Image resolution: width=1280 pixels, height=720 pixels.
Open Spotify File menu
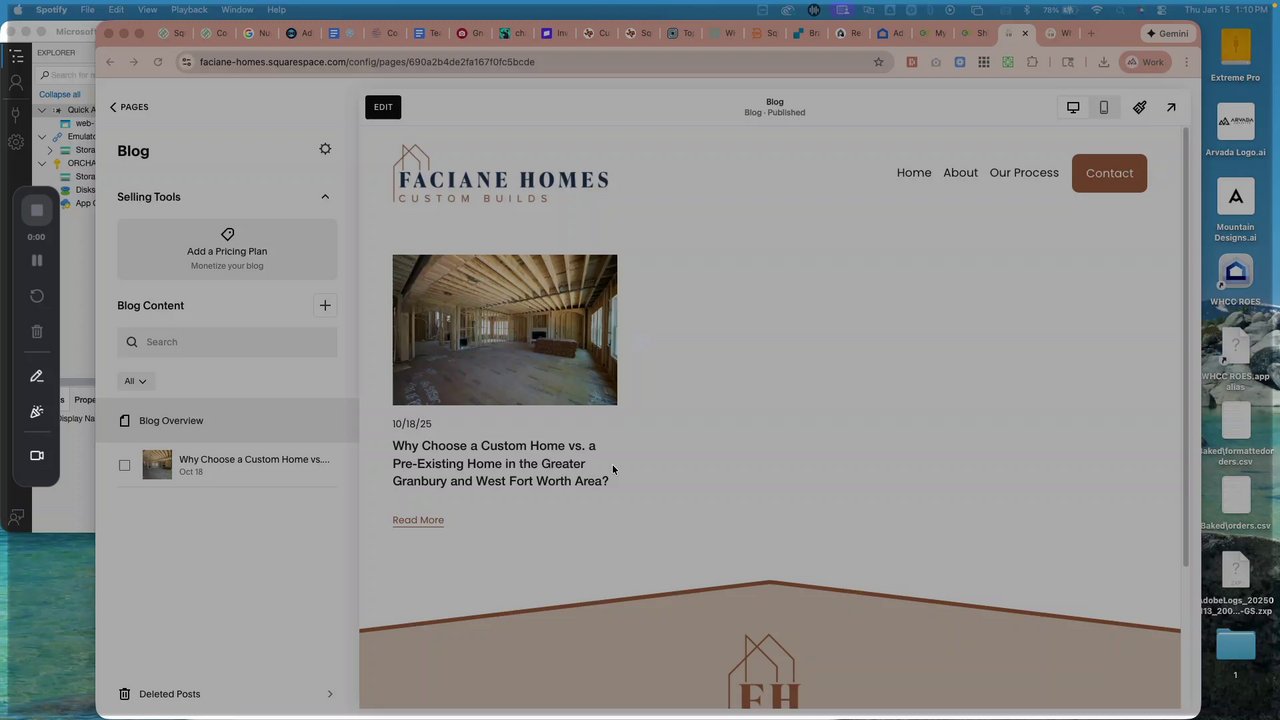[88, 9]
